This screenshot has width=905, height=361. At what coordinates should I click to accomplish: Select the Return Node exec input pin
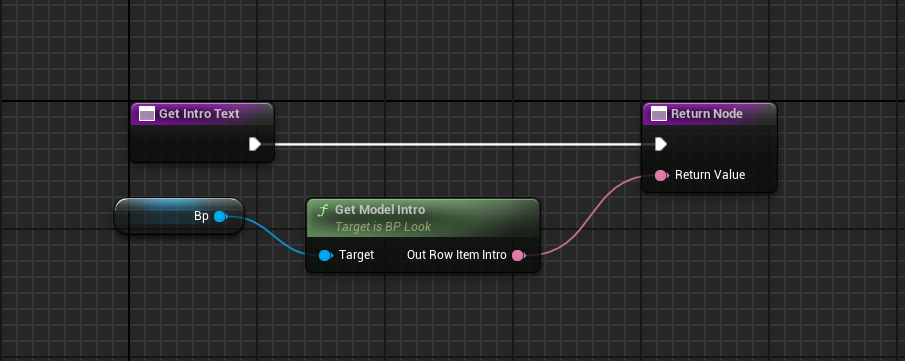661,144
